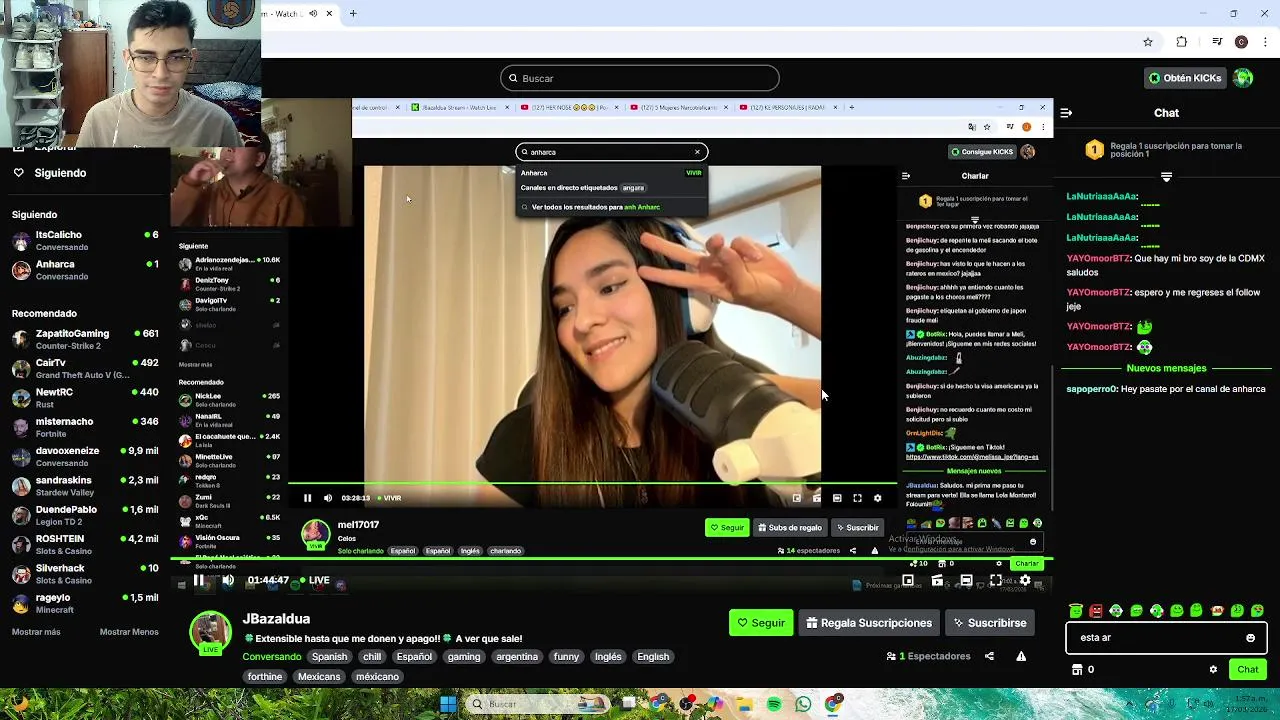This screenshot has width=1280, height=720.
Task: Click the first green emote above chat input
Action: coord(1076,611)
